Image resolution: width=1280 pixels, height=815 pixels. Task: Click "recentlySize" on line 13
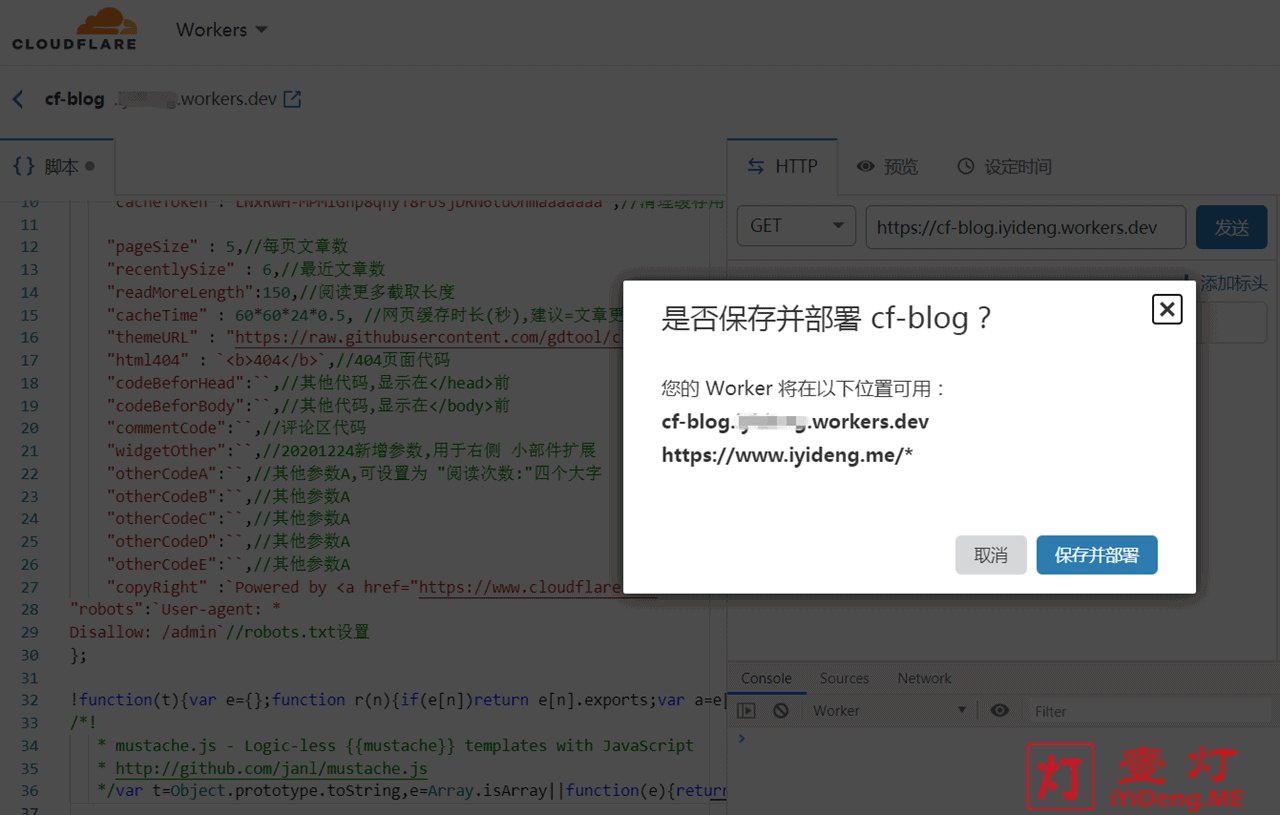(169, 269)
